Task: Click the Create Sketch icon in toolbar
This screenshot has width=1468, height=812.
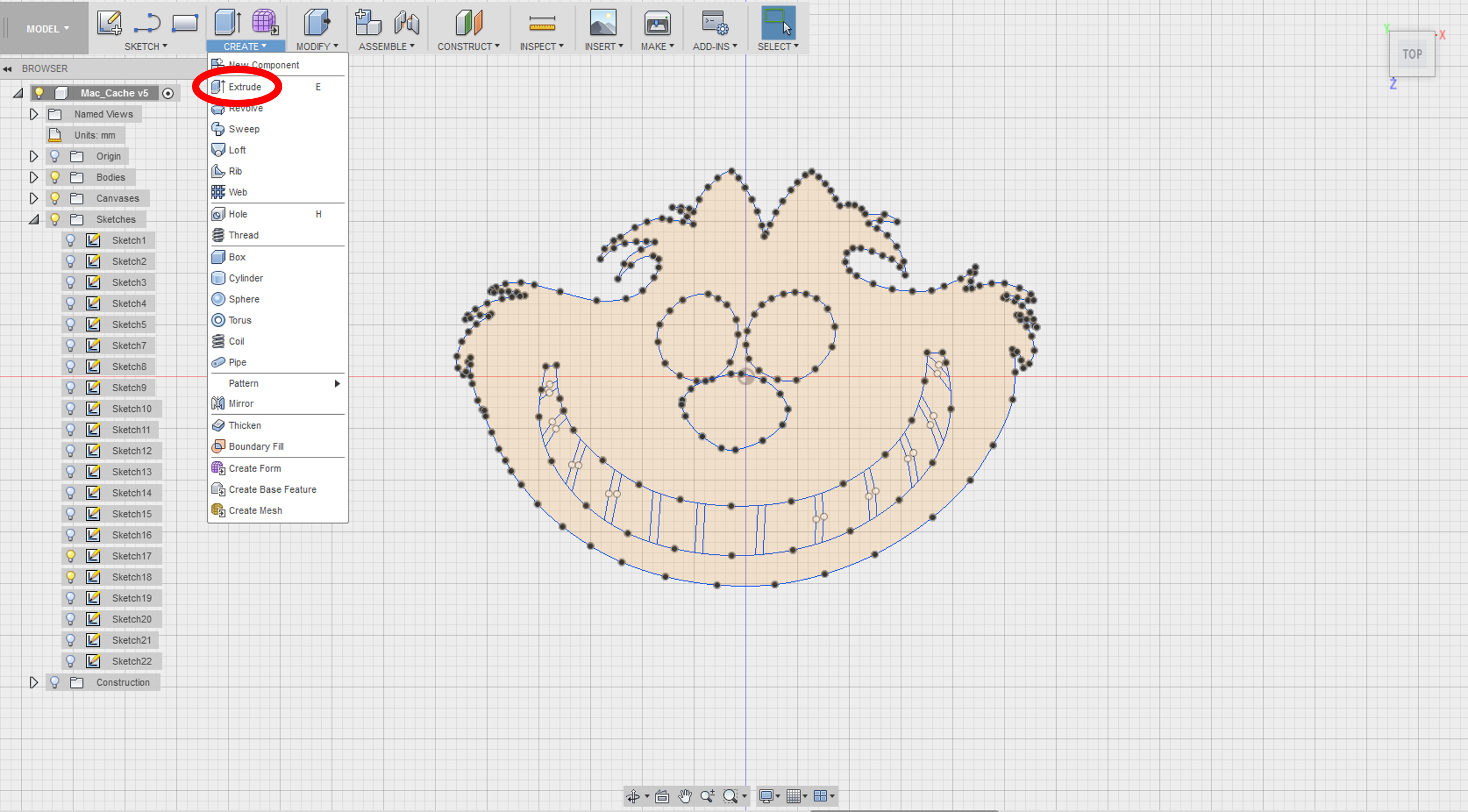Action: point(109,24)
